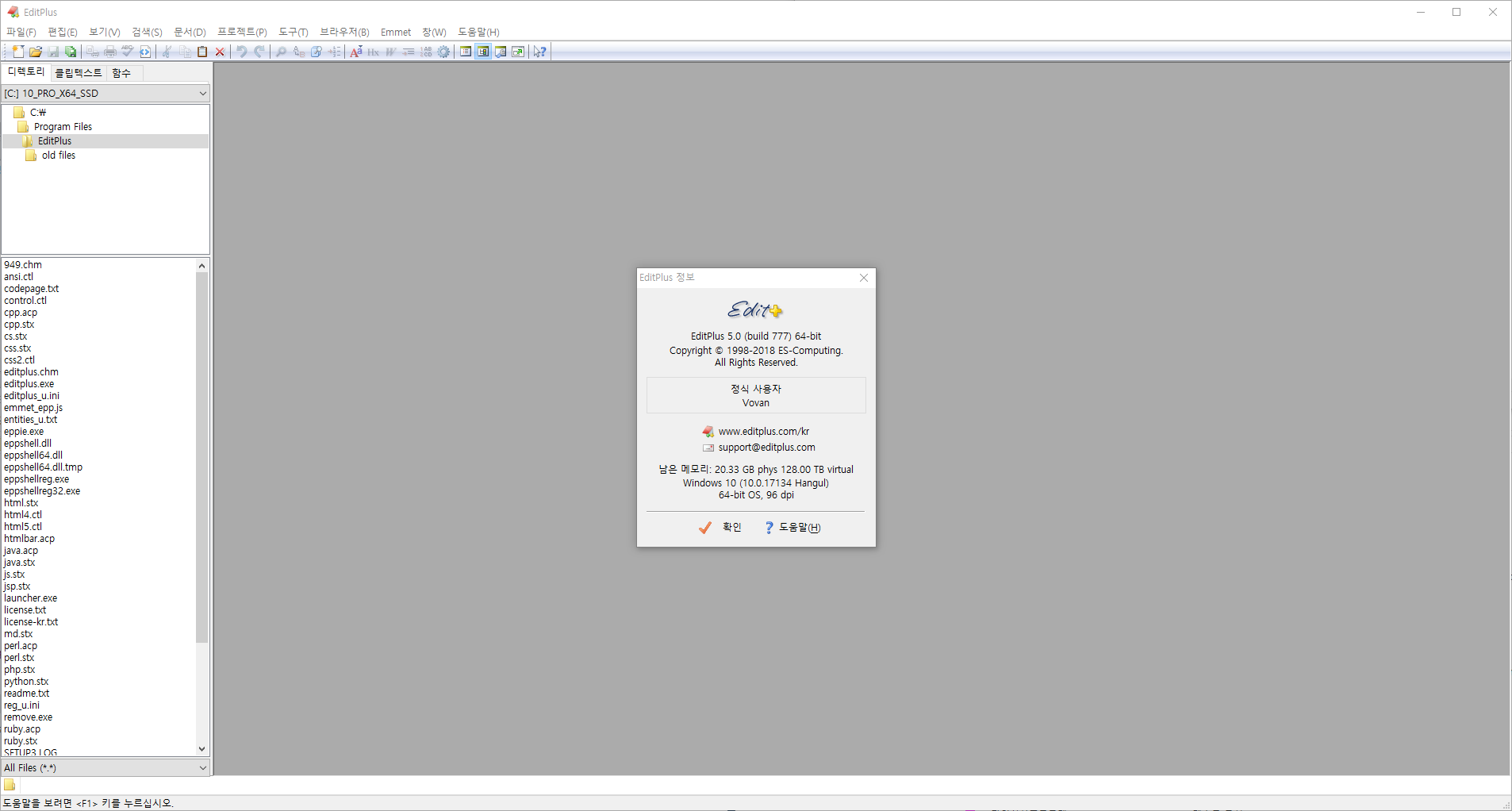1512x811 pixels.
Task: Click the Find magnifier icon
Action: [281, 52]
